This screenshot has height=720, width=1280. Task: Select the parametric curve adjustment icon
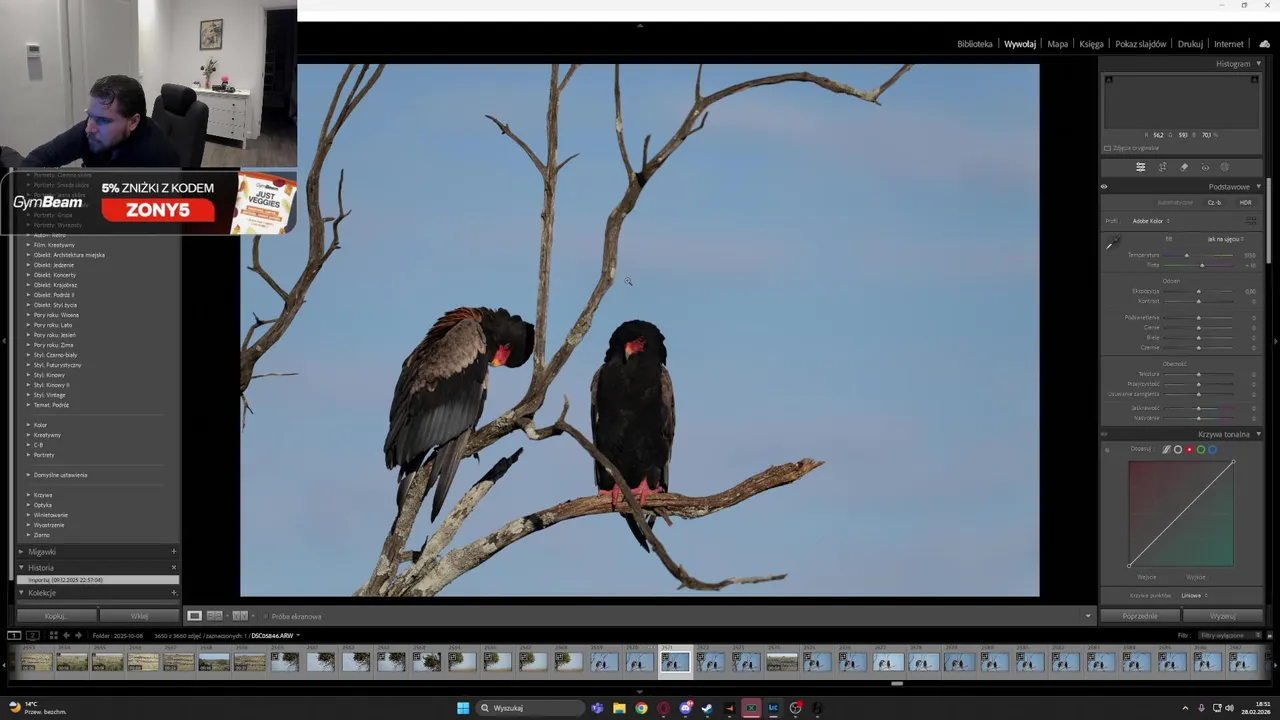[x=1166, y=450]
